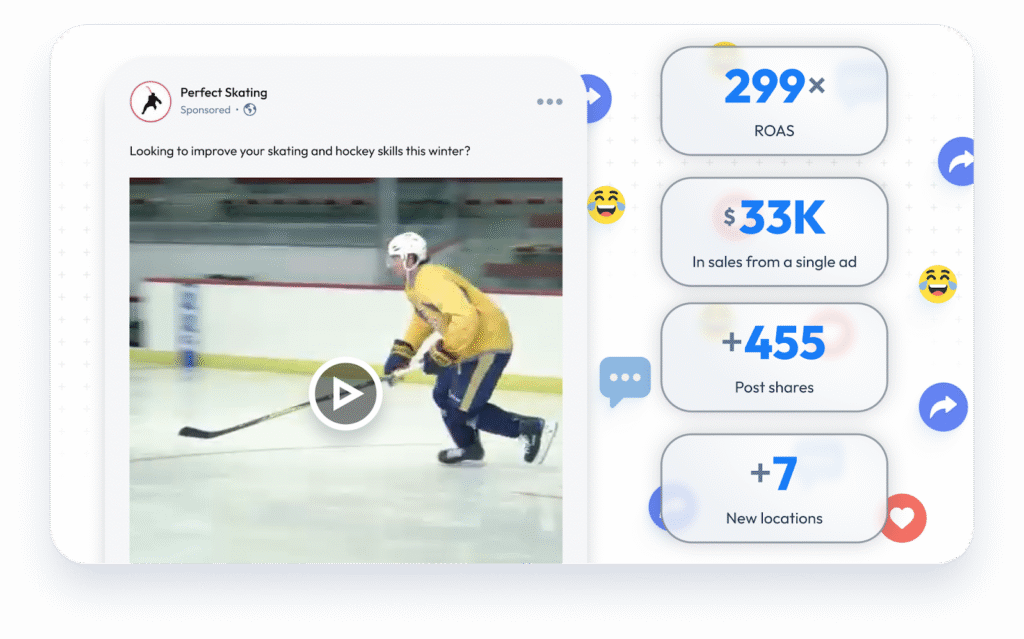Image resolution: width=1024 pixels, height=639 pixels.
Task: Click the red heart reaction icon
Action: pyautogui.click(x=904, y=518)
